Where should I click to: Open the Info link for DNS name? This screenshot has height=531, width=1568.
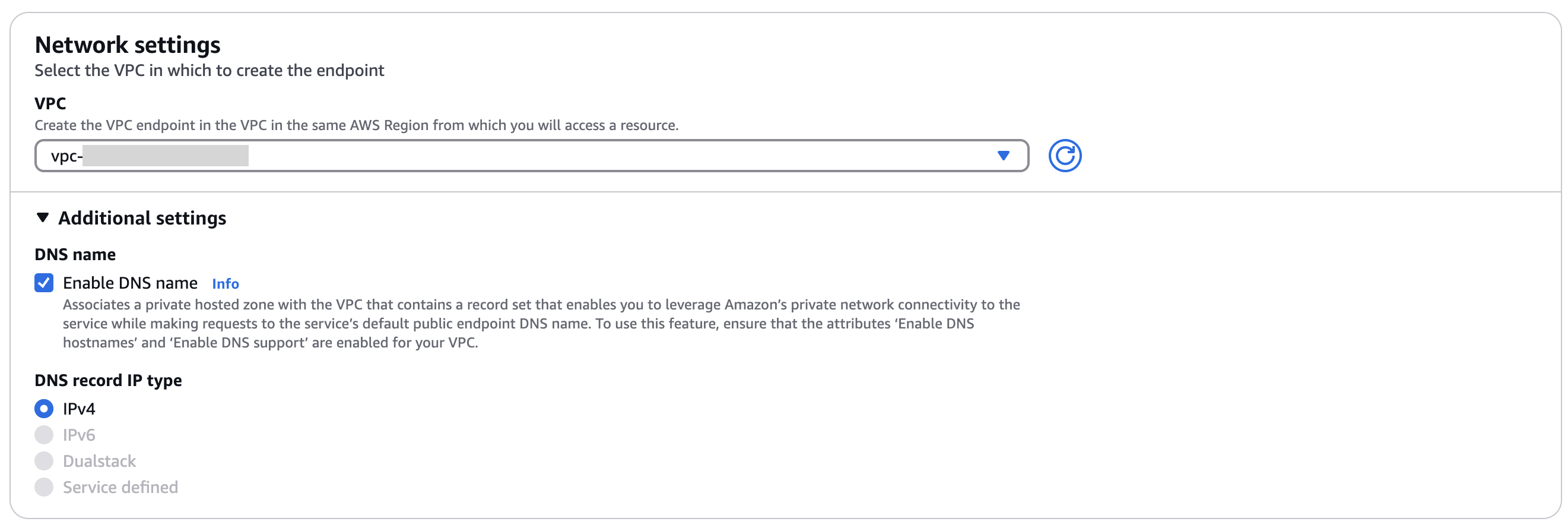coord(224,283)
